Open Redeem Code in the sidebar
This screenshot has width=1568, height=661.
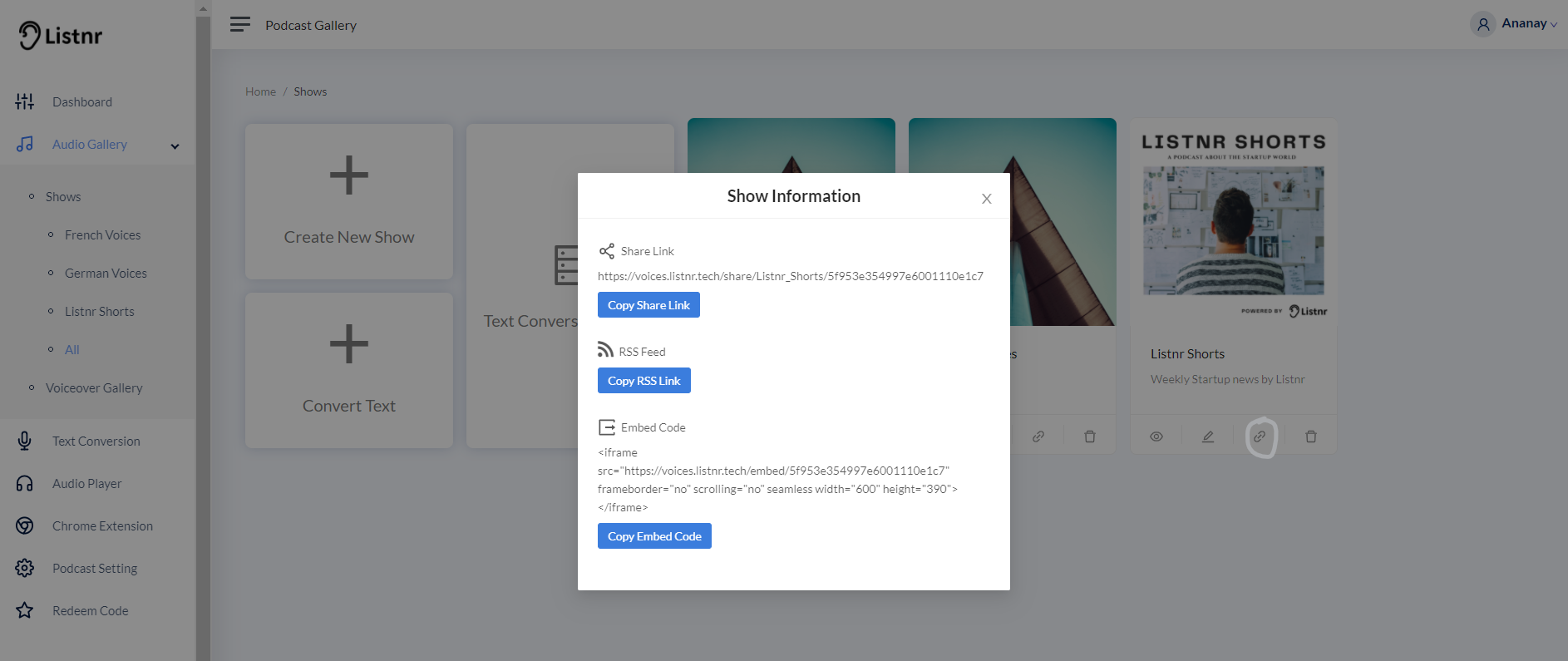pos(91,610)
